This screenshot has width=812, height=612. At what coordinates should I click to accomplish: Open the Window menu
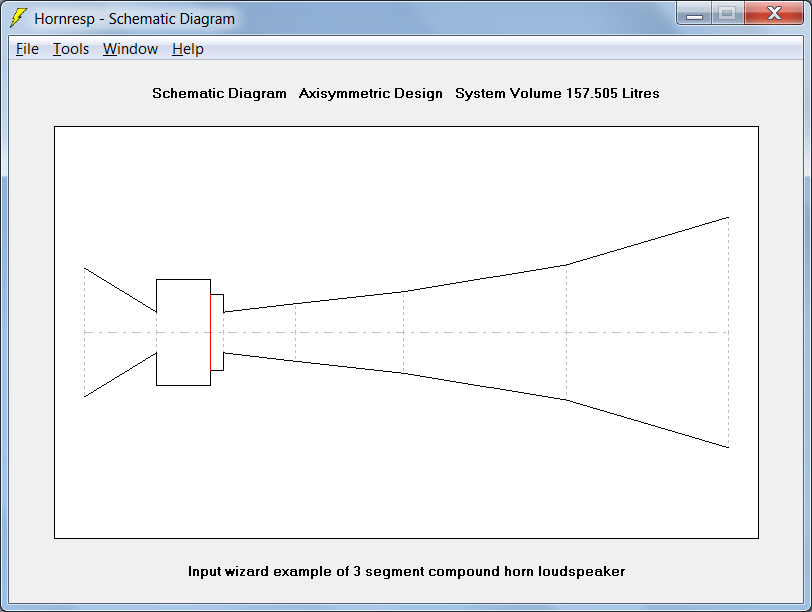coord(130,49)
